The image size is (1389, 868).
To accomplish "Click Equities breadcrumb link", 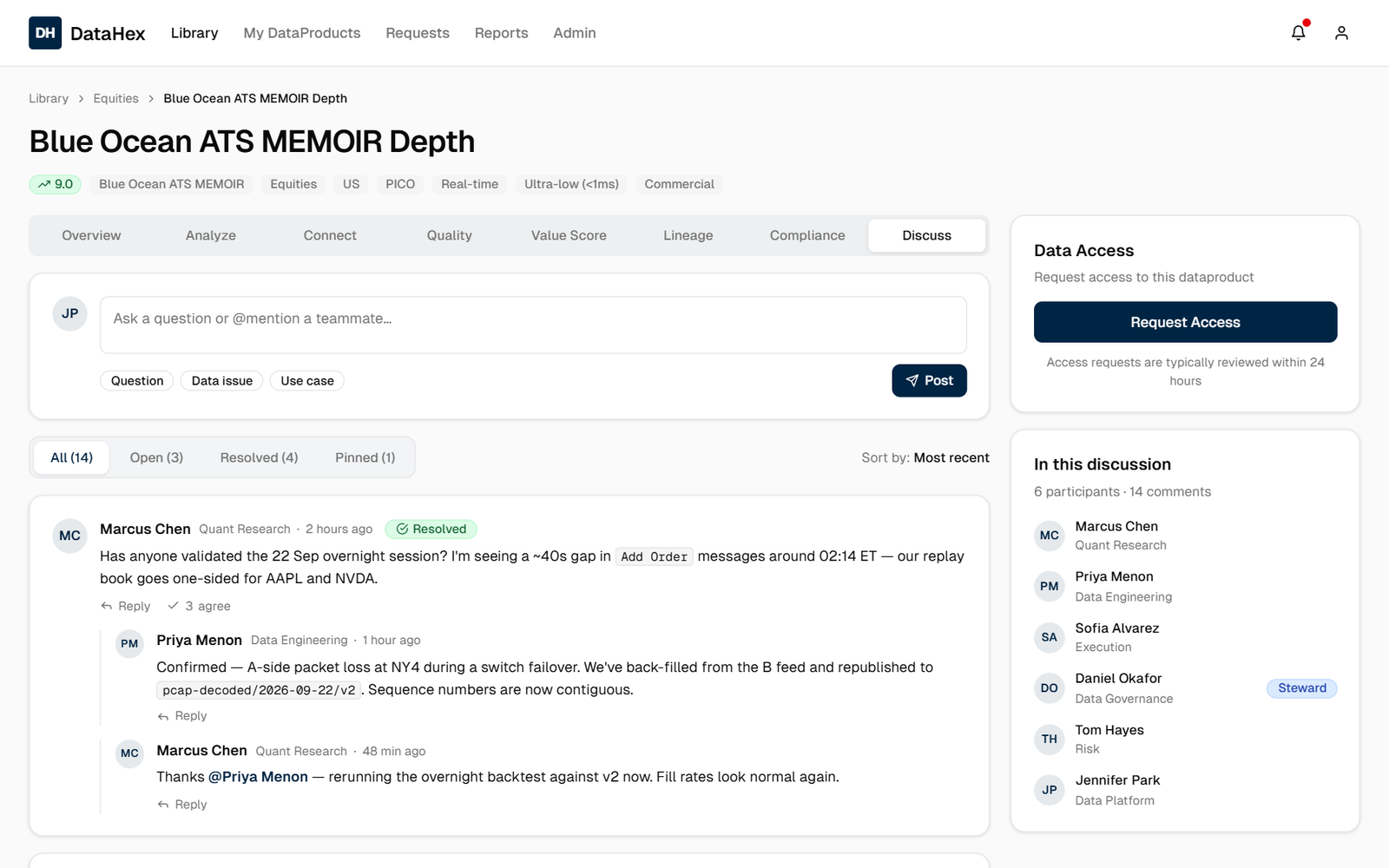I will coord(116,98).
